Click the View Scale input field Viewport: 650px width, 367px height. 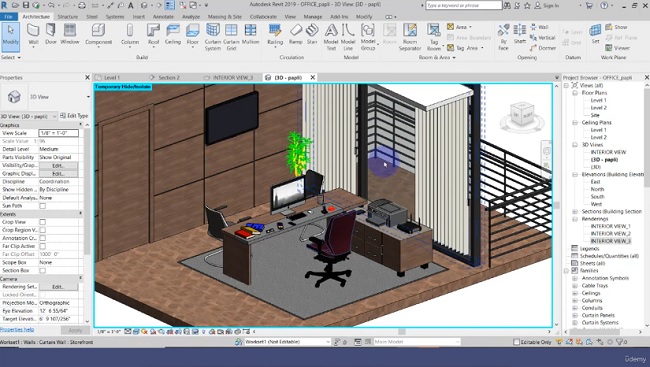[x=58, y=133]
